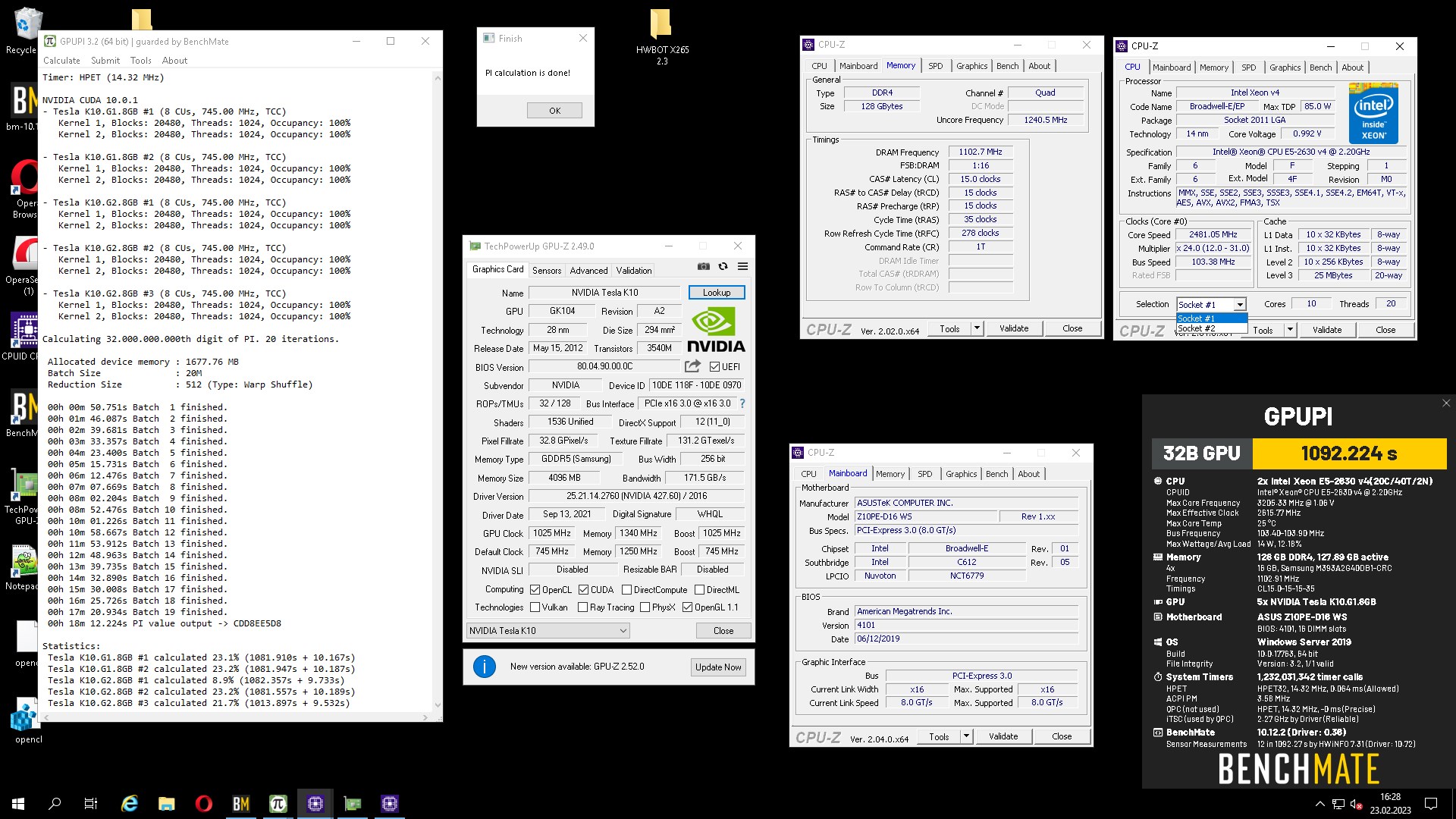Click the GPUPI horizontal scrollbar right arrow
The width and height of the screenshot is (1456, 819).
pyautogui.click(x=425, y=717)
